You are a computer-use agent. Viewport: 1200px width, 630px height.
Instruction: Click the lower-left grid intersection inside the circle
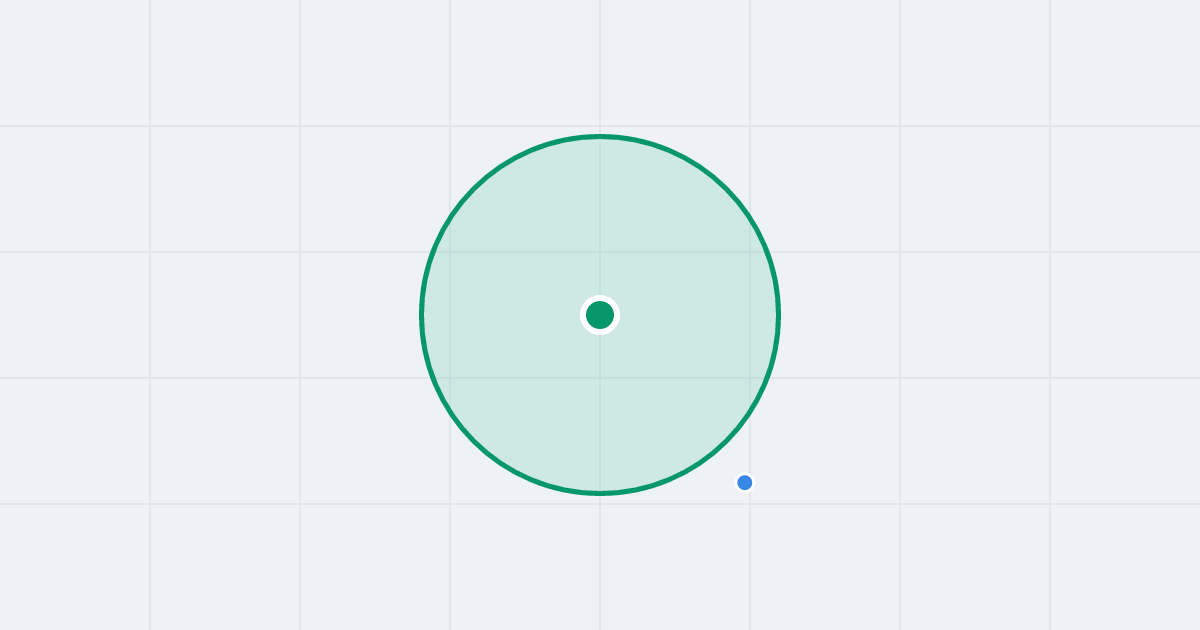pyautogui.click(x=450, y=378)
